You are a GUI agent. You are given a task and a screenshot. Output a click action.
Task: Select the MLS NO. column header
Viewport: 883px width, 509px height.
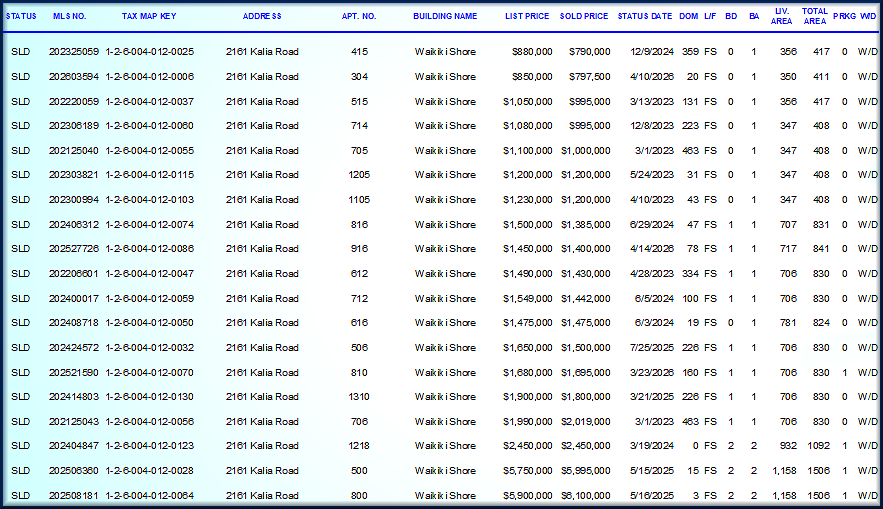pyautogui.click(x=70, y=16)
